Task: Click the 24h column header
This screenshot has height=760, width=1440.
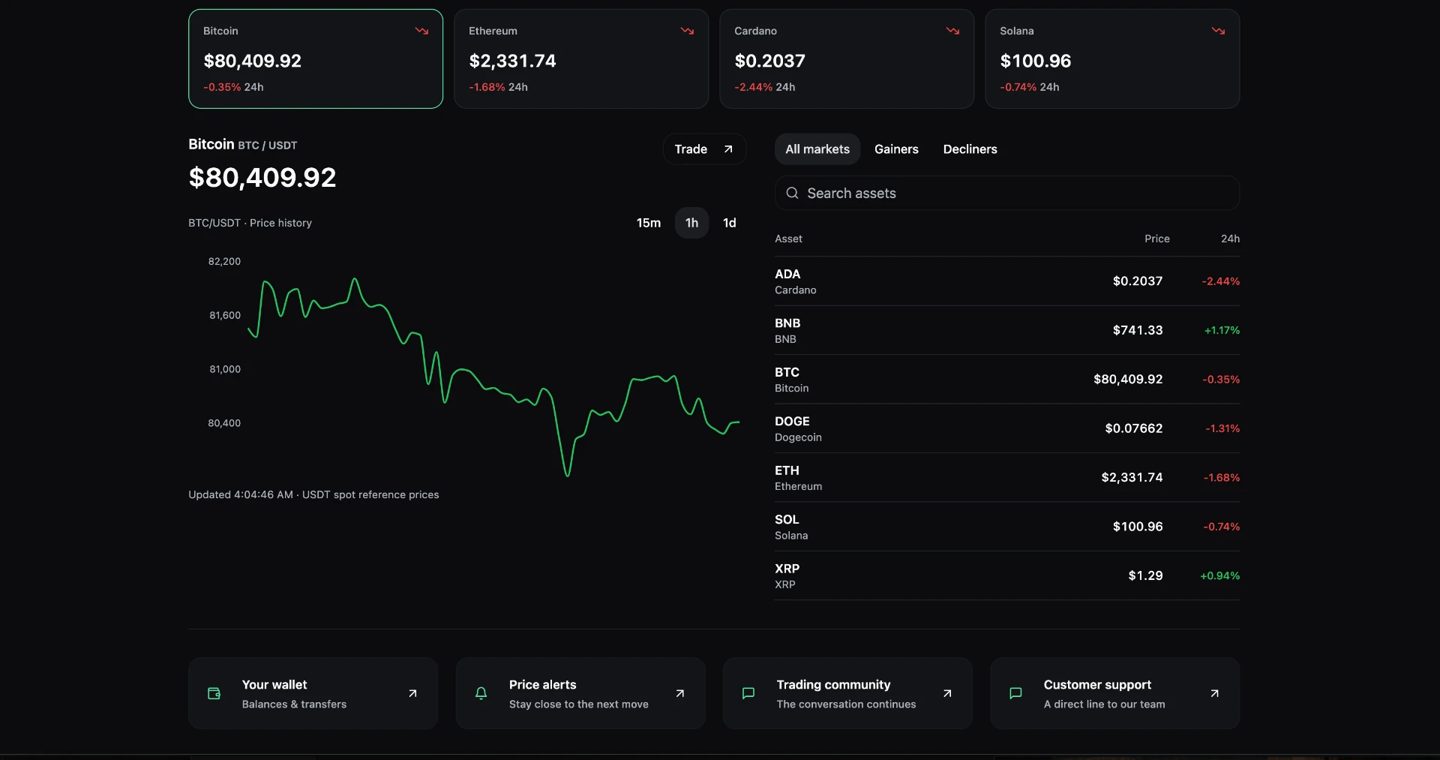Action: (1230, 239)
